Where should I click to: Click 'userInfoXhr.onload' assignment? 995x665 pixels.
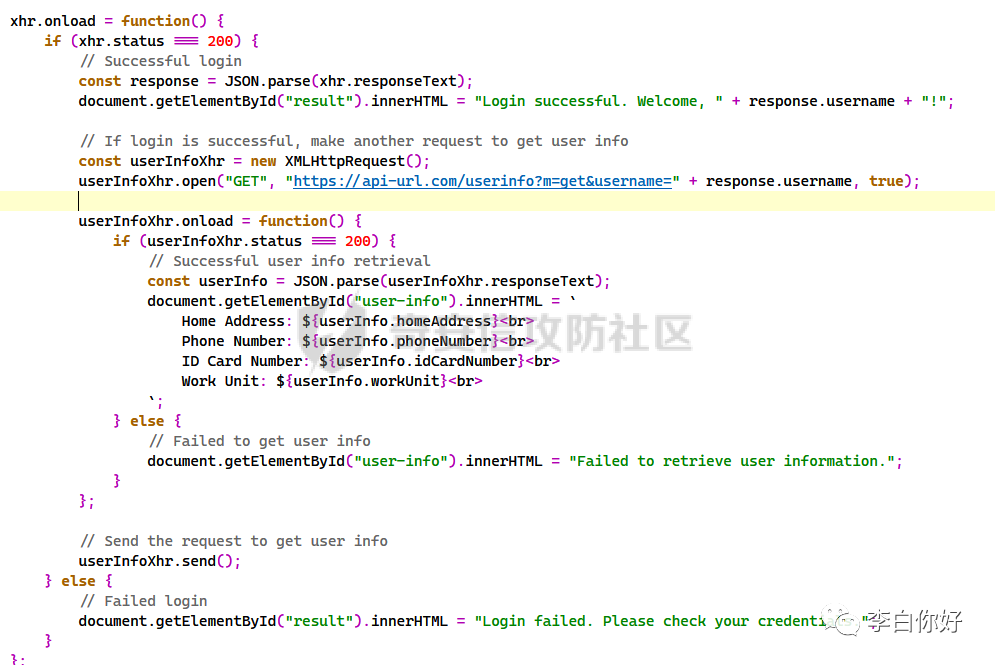click(x=155, y=221)
